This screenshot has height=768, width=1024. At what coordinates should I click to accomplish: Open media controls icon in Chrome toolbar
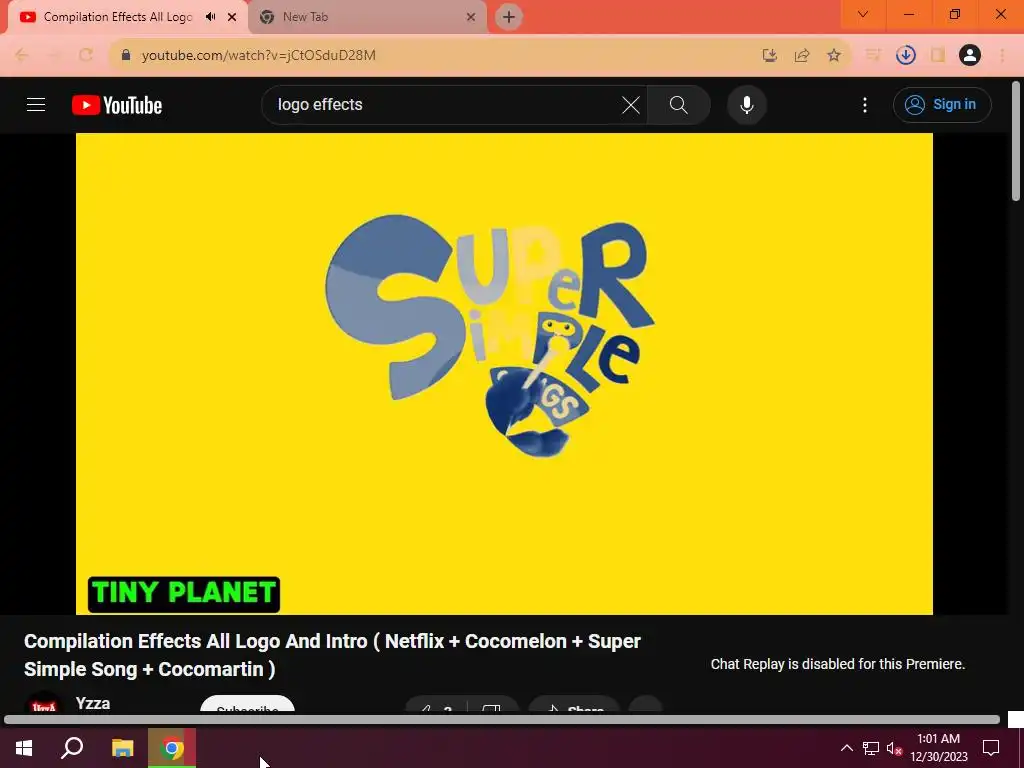[873, 56]
